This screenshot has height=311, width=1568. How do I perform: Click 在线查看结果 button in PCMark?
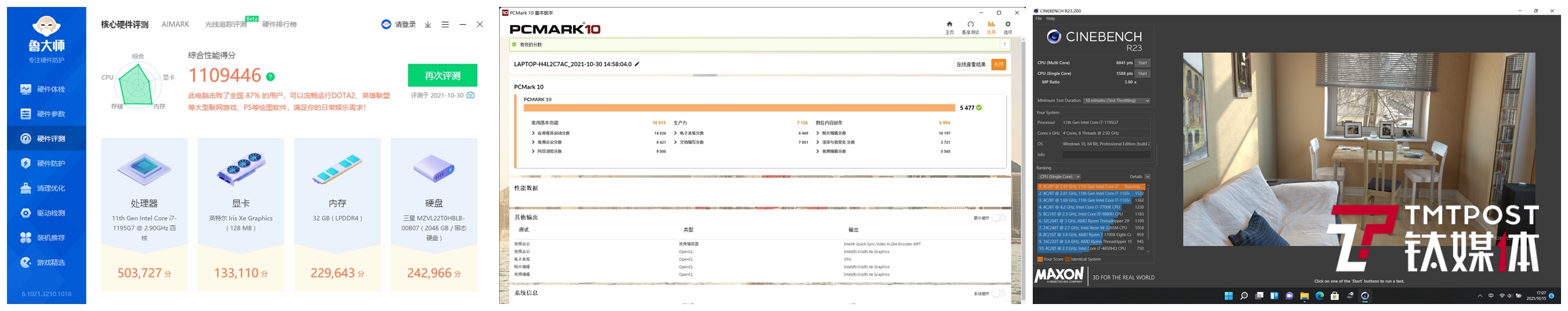click(971, 64)
